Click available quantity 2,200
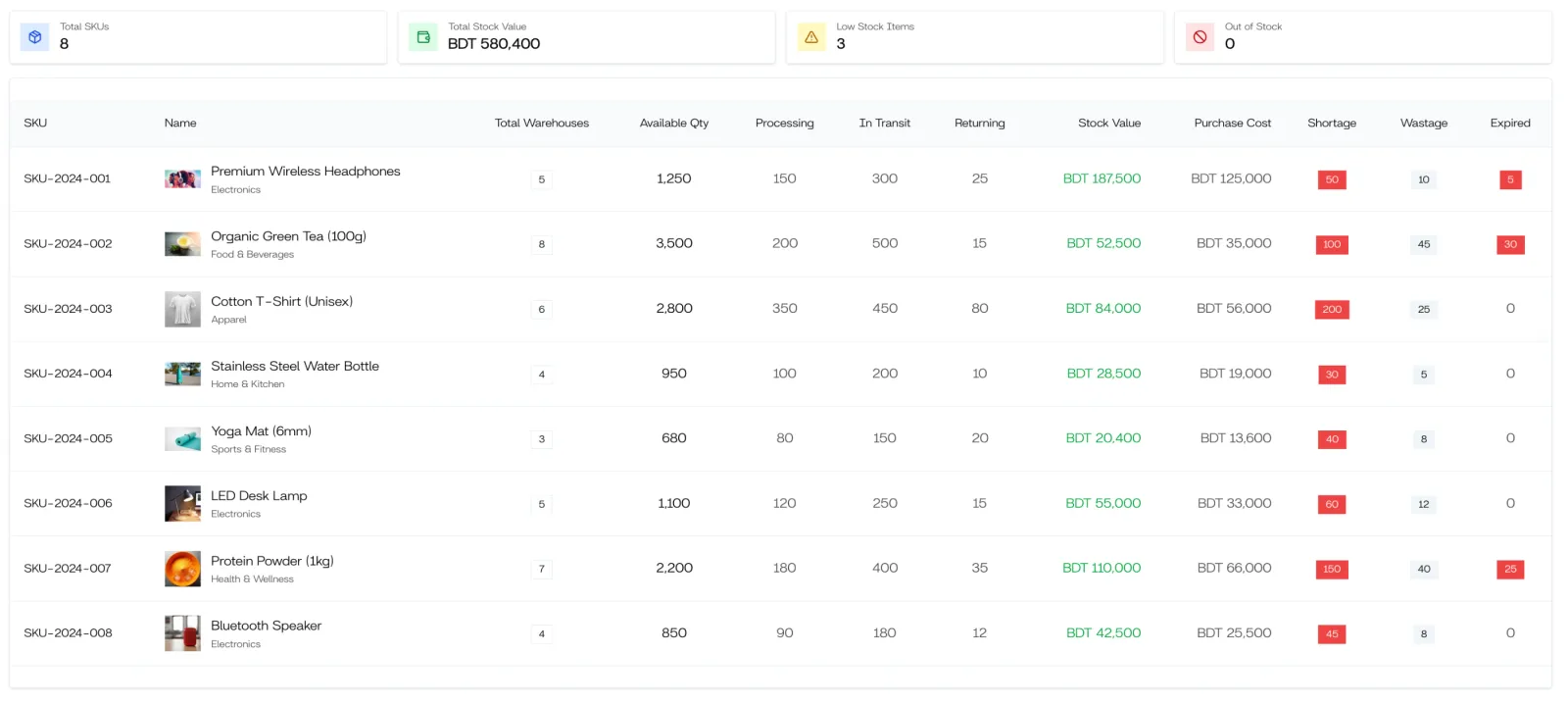This screenshot has width=1568, height=704. (x=674, y=569)
